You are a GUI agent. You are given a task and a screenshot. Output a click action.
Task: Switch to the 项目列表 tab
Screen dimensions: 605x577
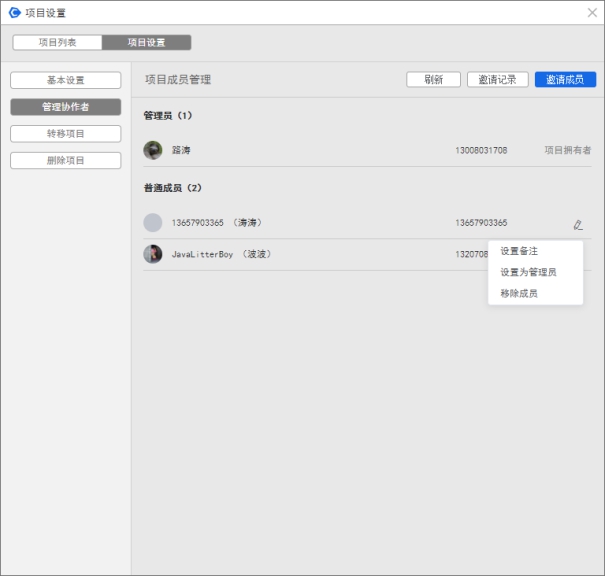click(57, 43)
